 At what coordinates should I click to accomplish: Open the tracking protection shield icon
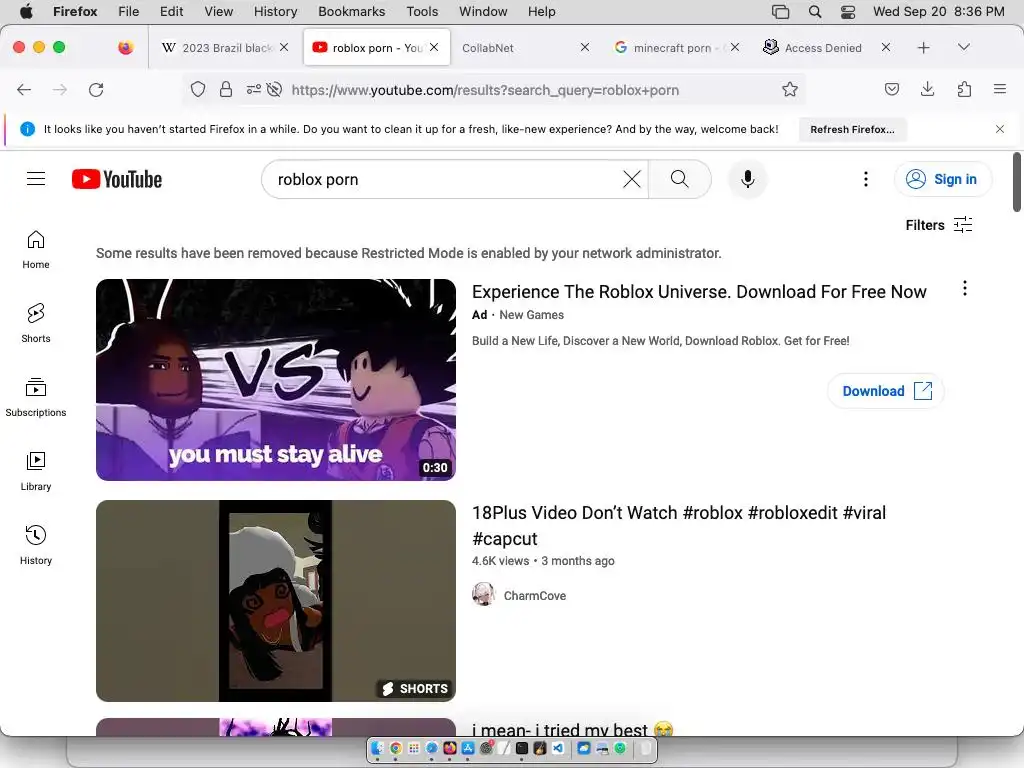pyautogui.click(x=198, y=89)
